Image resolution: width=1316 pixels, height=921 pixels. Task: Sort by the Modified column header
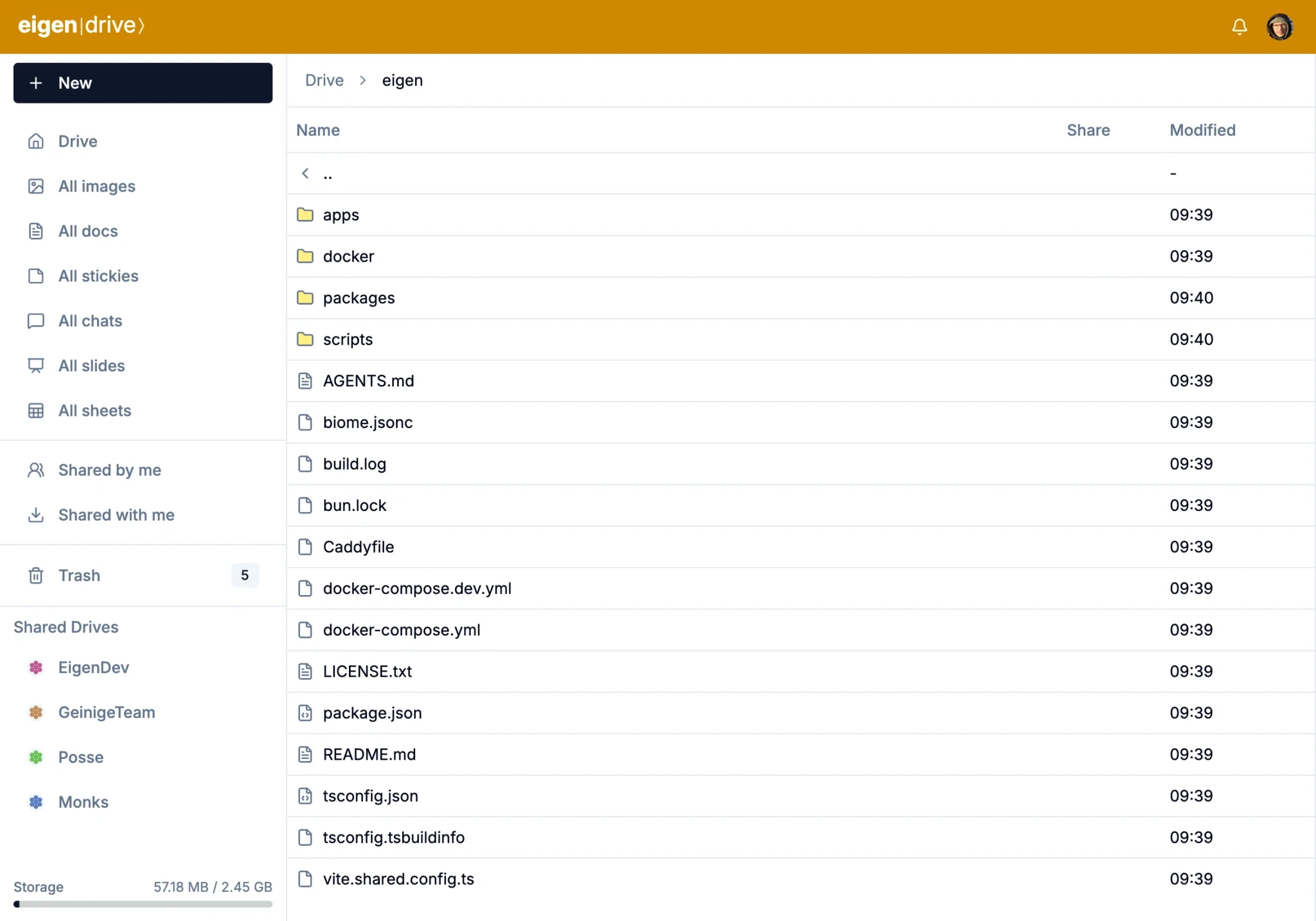click(1202, 130)
